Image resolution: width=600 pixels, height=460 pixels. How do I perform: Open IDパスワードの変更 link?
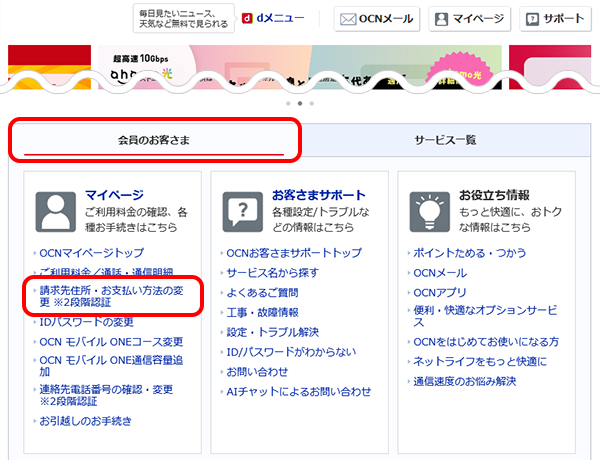click(86, 322)
